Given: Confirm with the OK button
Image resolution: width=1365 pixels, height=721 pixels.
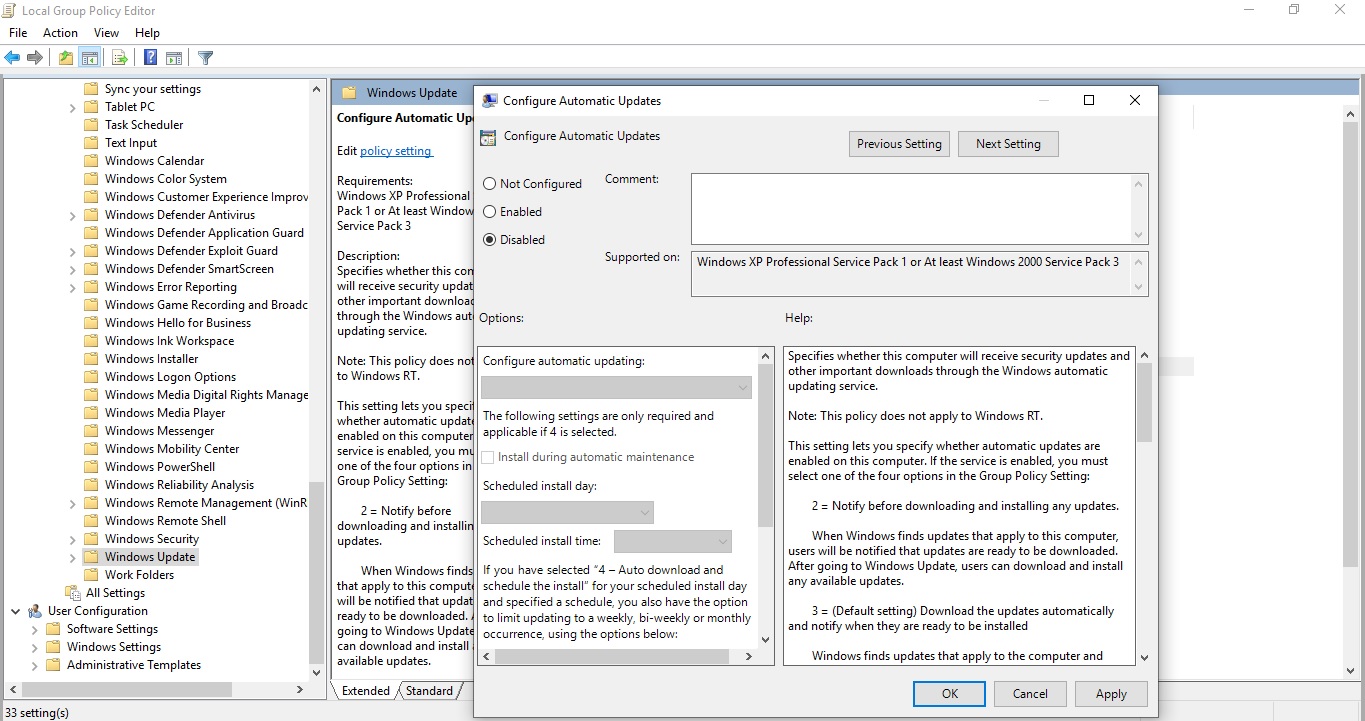Looking at the screenshot, I should pyautogui.click(x=950, y=694).
